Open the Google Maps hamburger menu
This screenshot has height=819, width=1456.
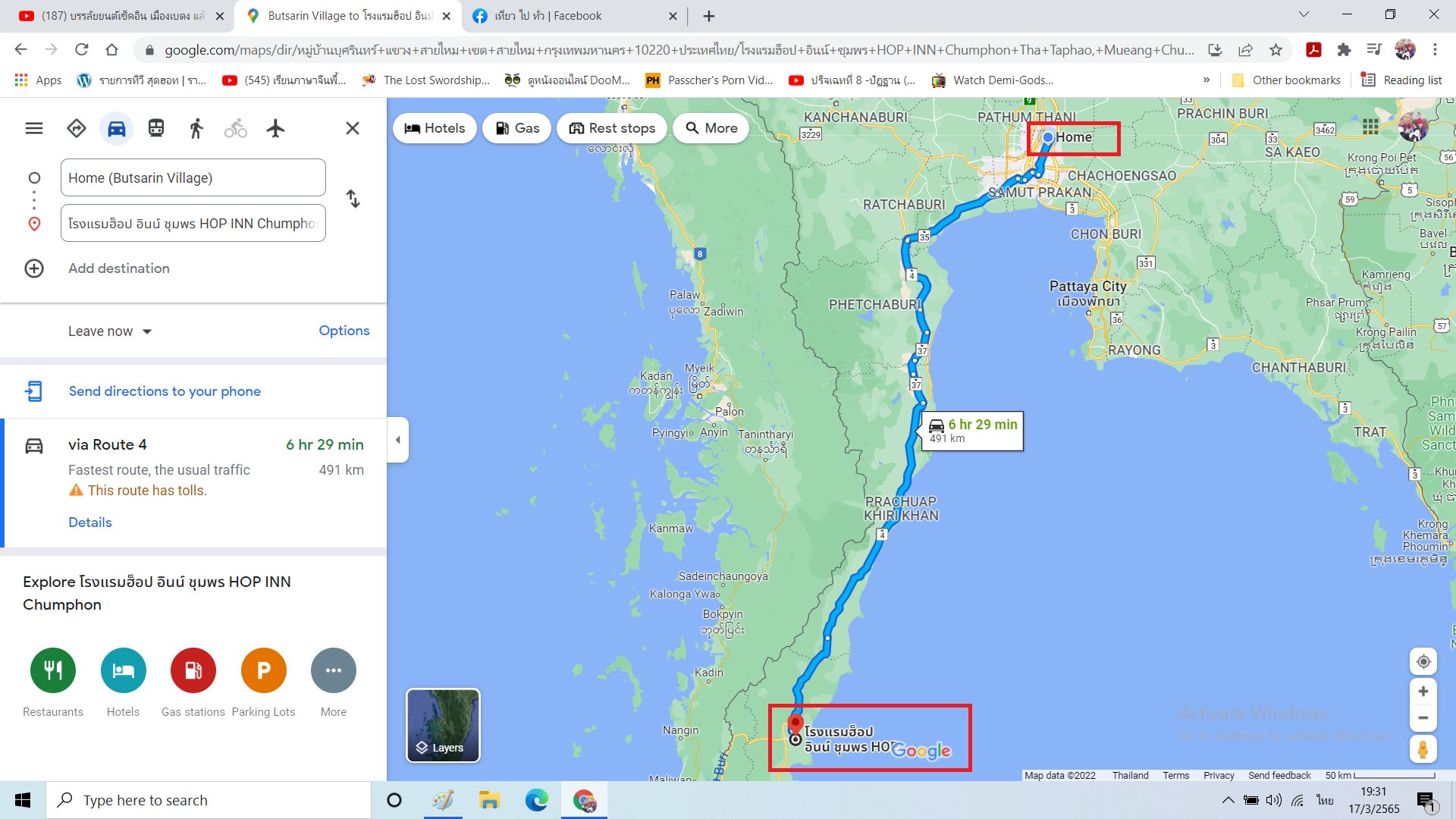(34, 128)
